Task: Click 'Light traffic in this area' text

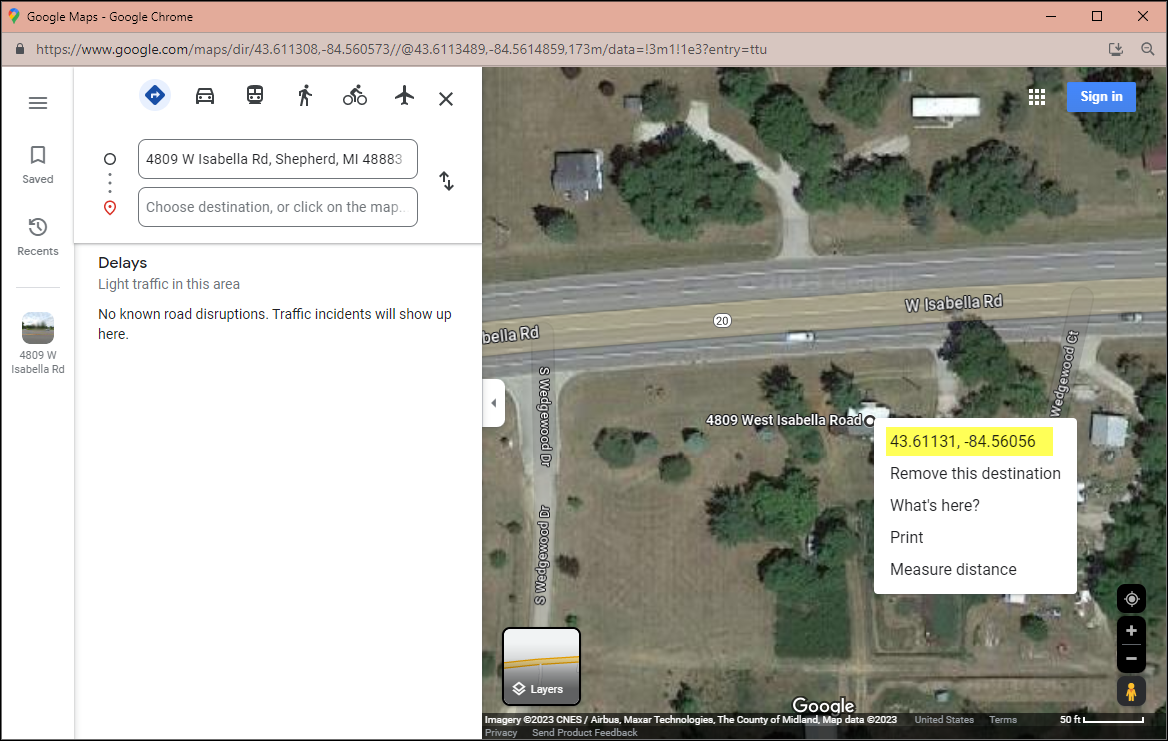Action: (x=169, y=284)
